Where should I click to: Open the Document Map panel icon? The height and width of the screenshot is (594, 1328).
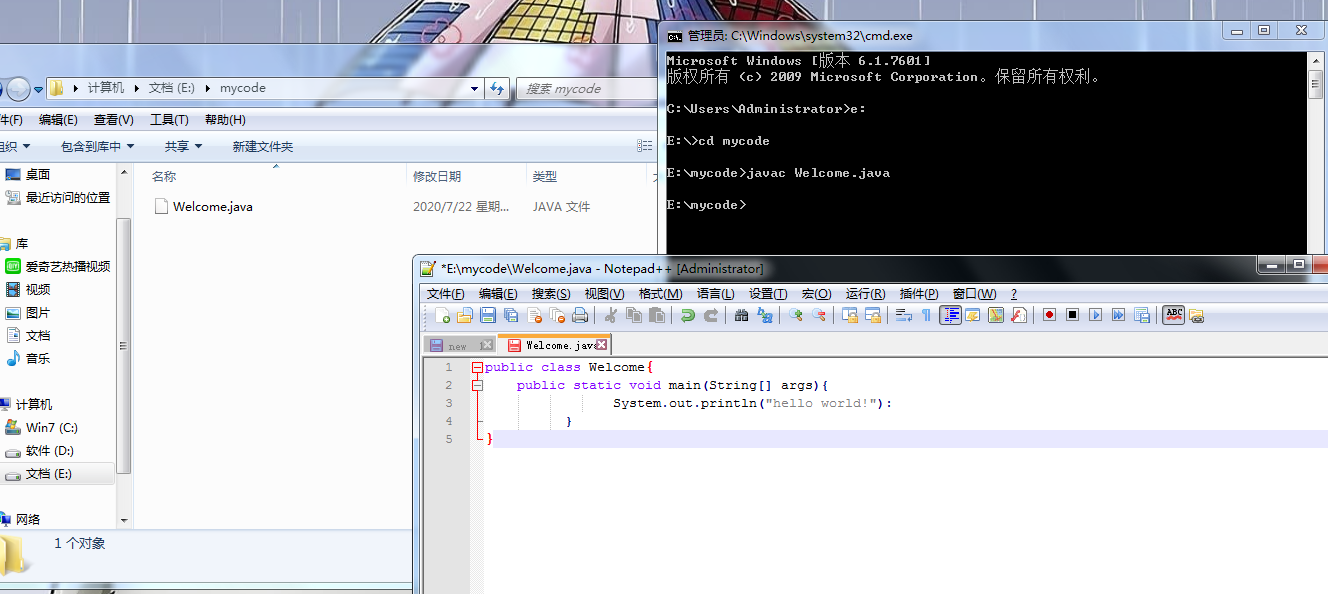[x=996, y=315]
